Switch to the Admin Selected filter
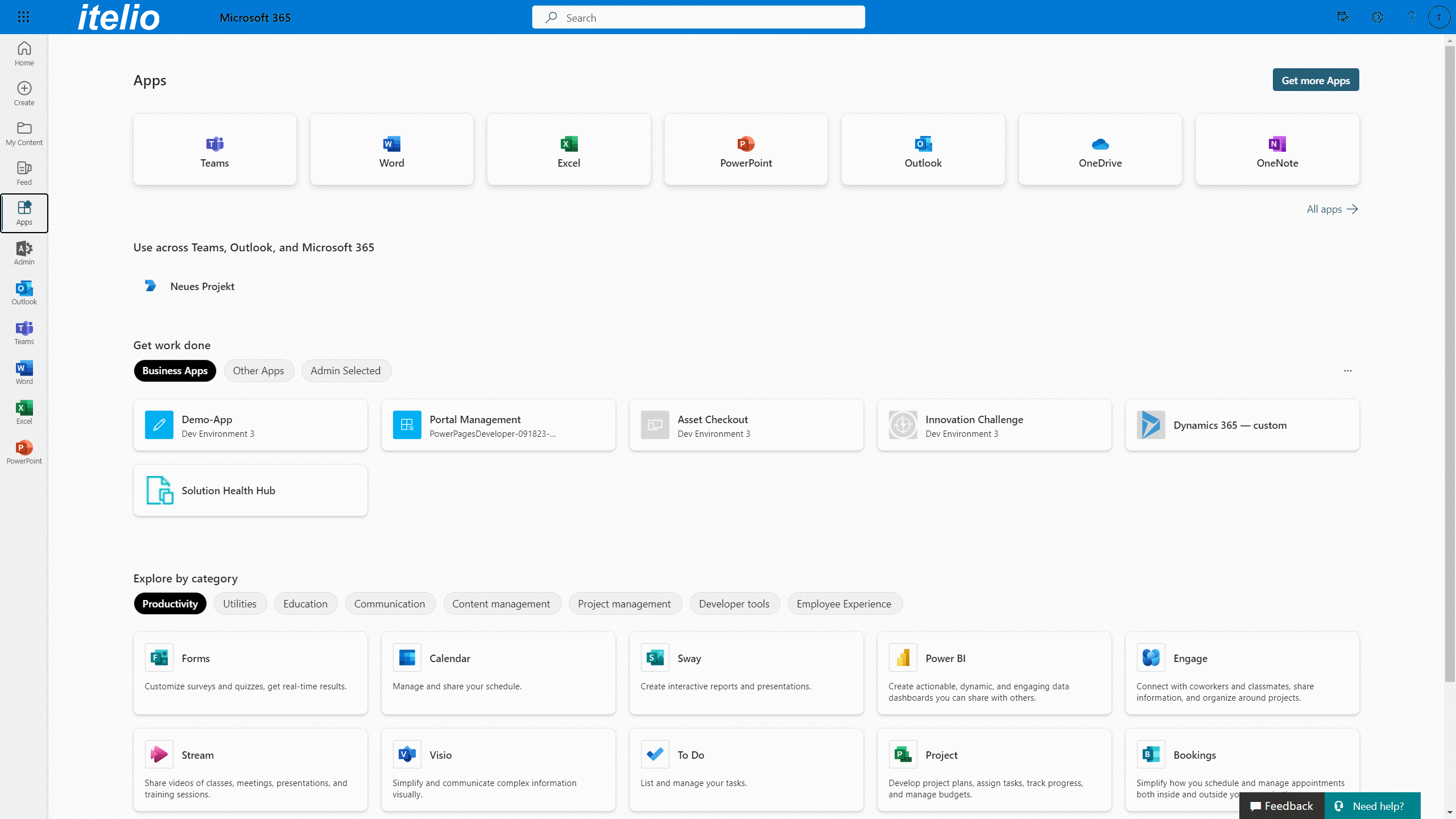Viewport: 1456px width, 819px height. tap(345, 371)
